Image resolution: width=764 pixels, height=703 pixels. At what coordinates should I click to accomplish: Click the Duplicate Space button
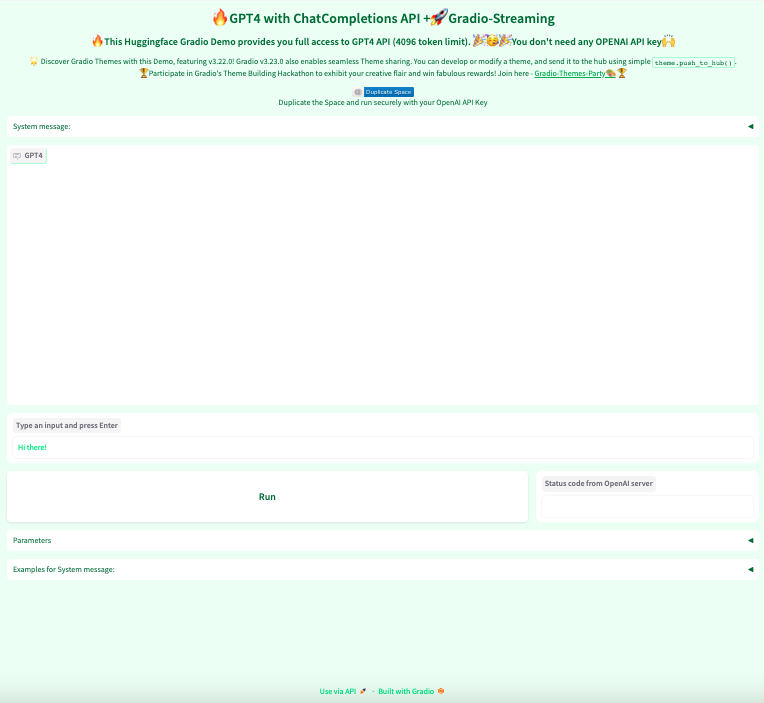pos(388,92)
